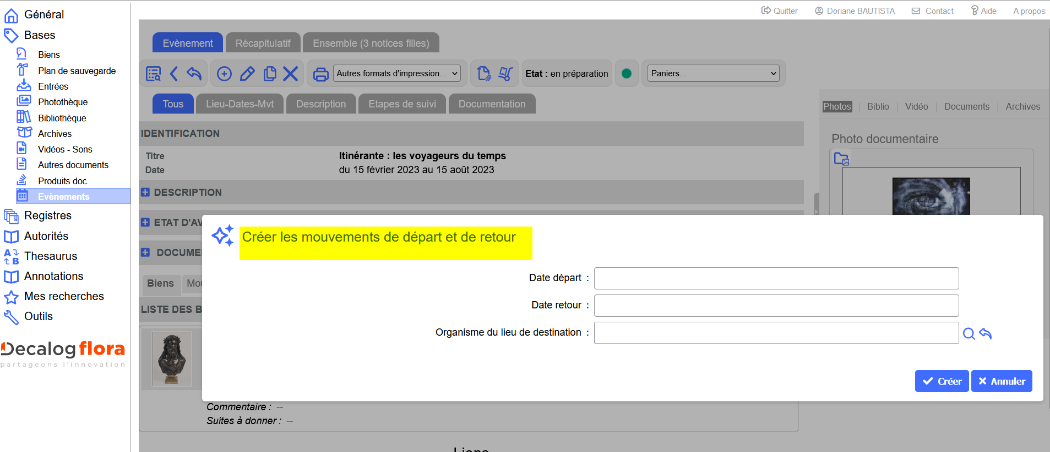The width and height of the screenshot is (1050, 452).
Task: Expand the DESCRIPTION section
Action: click(145, 192)
